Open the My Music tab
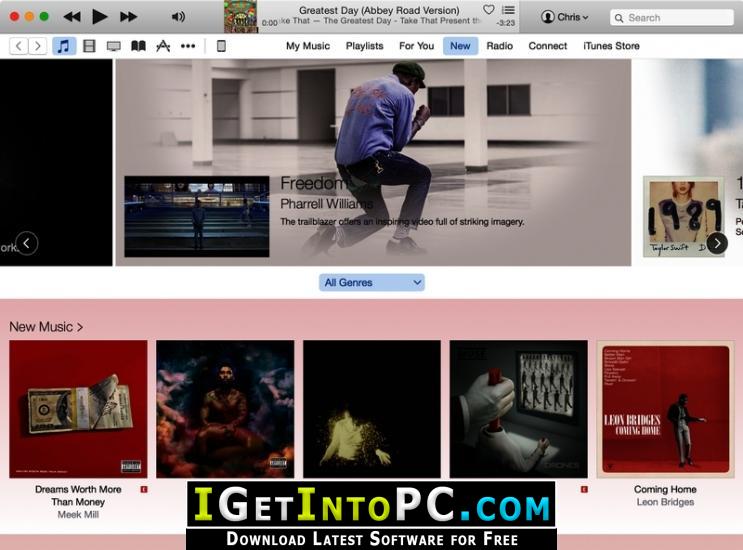Screen dimensions: 743x550 click(308, 46)
